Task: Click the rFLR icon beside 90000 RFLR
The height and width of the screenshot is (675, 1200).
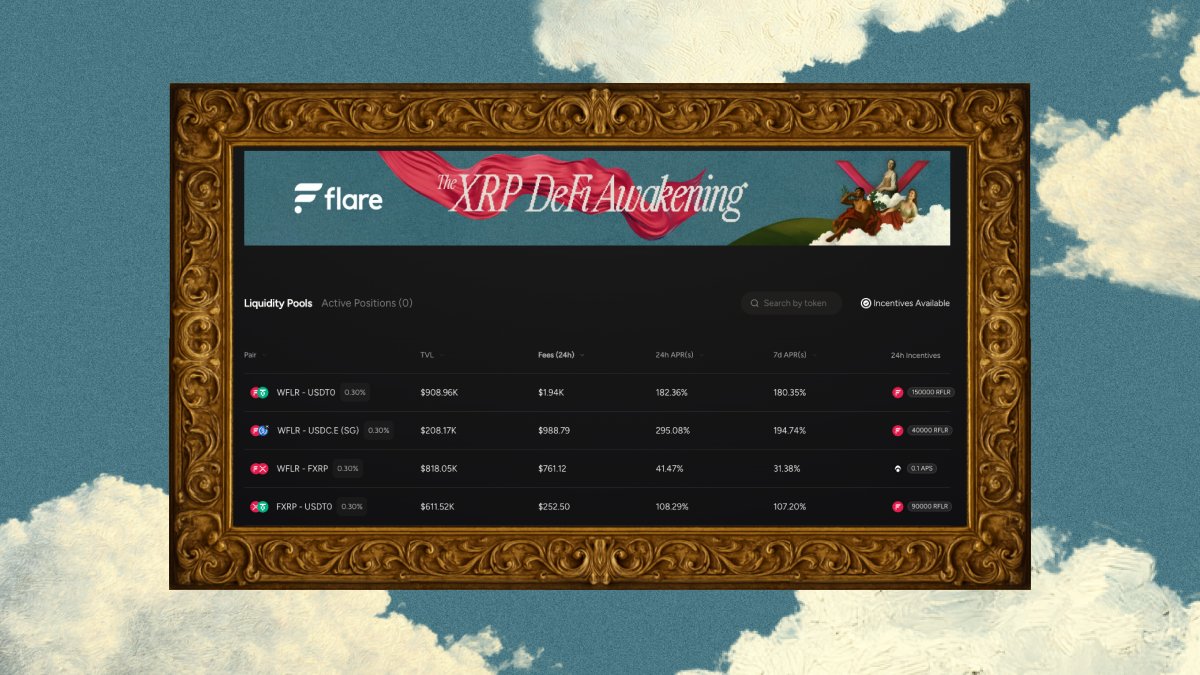Action: pos(897,507)
